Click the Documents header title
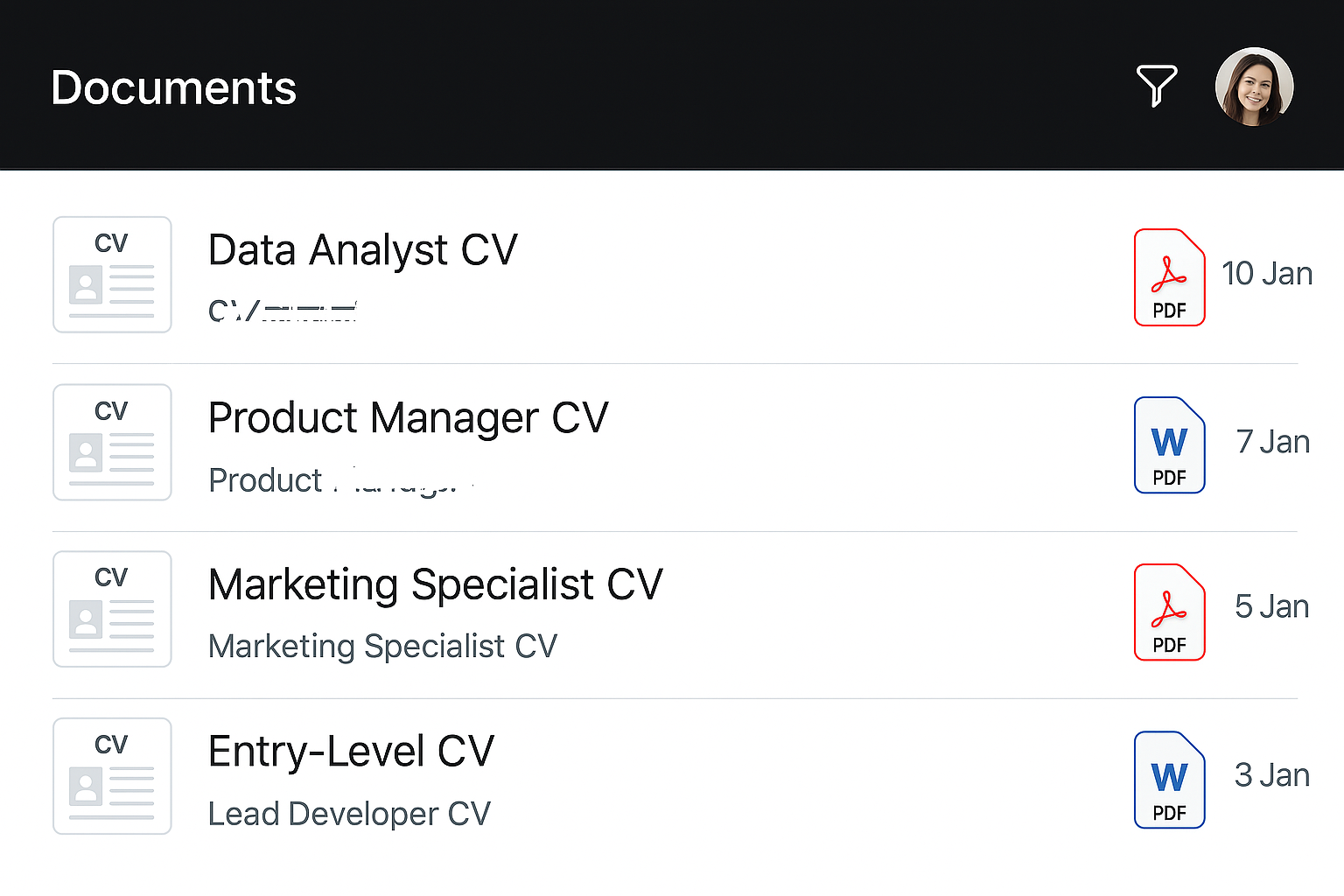The height and width of the screenshot is (896, 1344). [x=173, y=88]
